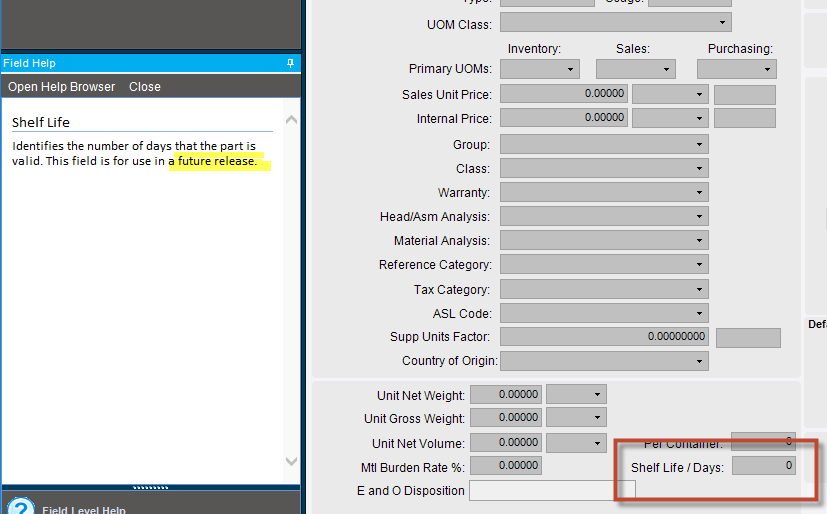827x514 pixels.
Task: Open the Purchasing primary UOM dropdown
Action: [x=767, y=69]
